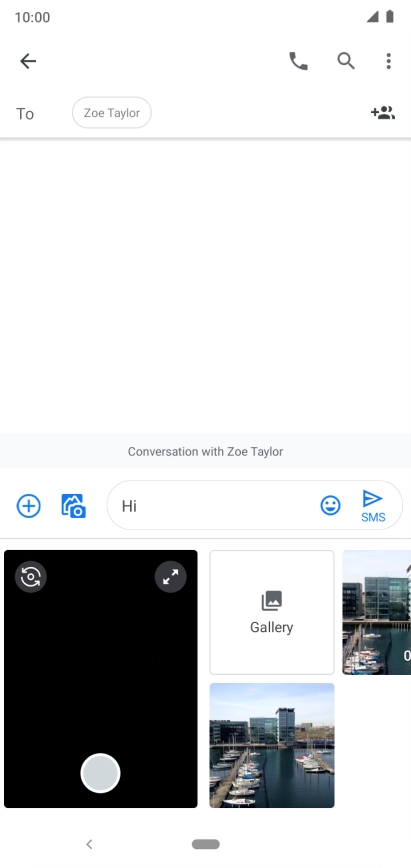Expand camera preview to full screen

click(171, 577)
